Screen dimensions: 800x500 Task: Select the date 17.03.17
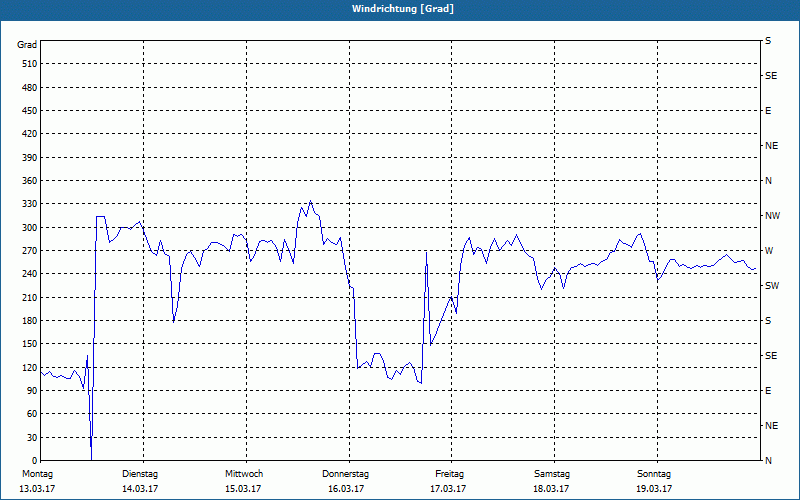tap(448, 489)
